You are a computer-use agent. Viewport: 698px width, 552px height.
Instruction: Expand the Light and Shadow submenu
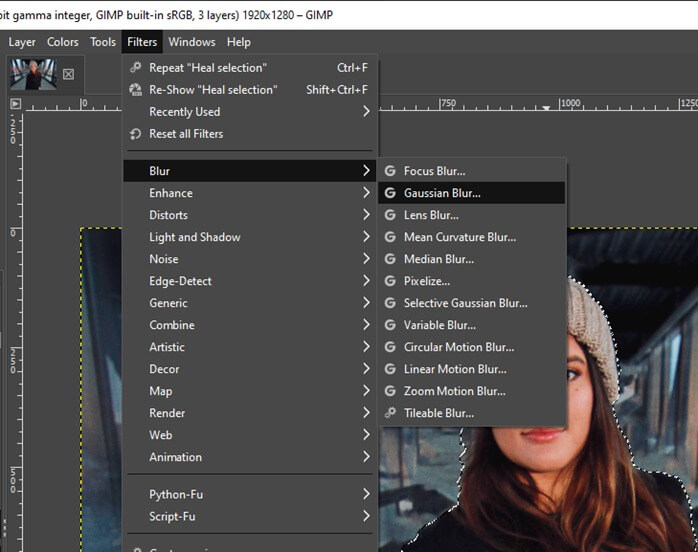(x=194, y=237)
